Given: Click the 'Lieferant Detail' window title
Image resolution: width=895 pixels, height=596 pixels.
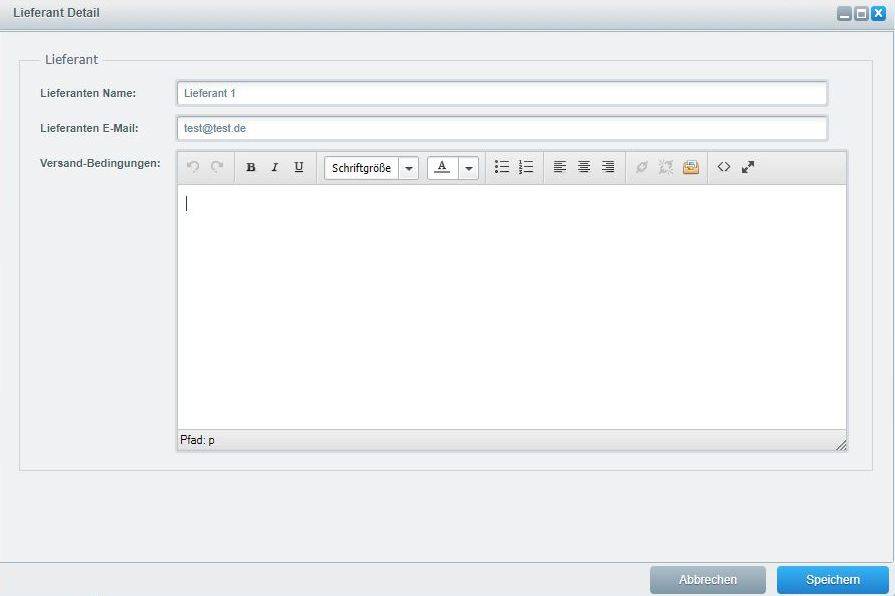Looking at the screenshot, I should pos(56,13).
